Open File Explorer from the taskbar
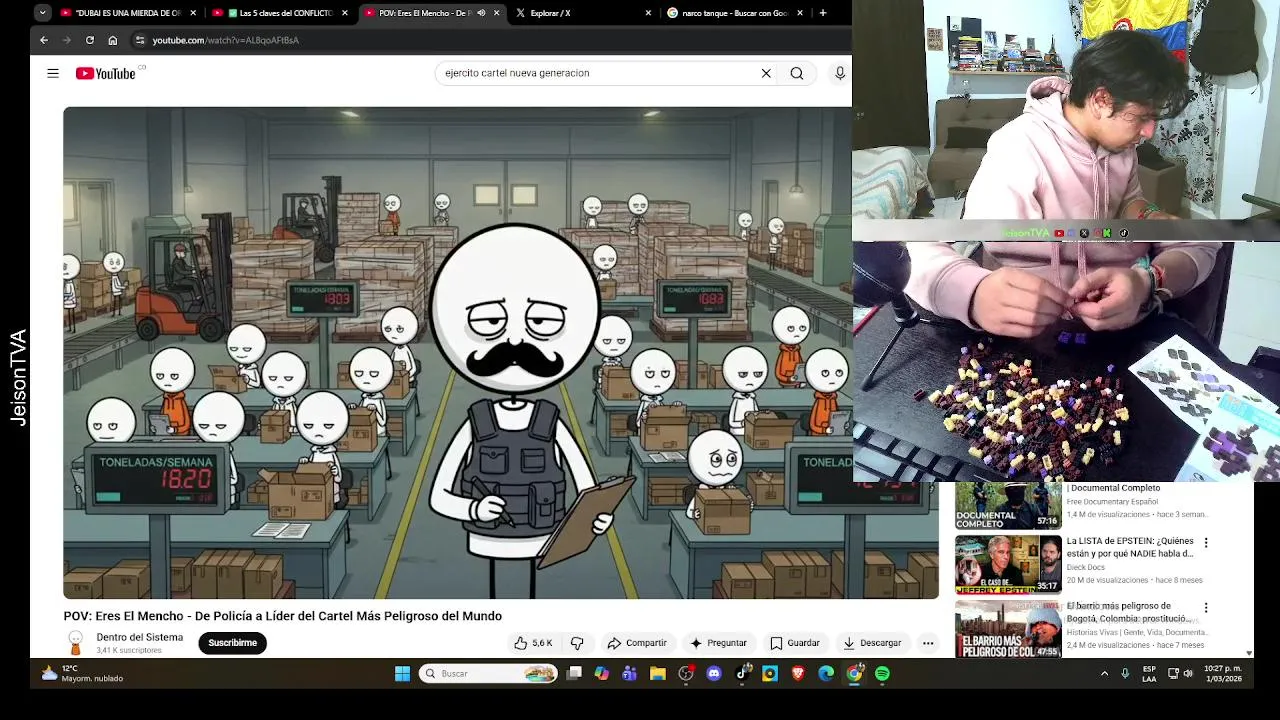This screenshot has width=1280, height=720. click(657, 674)
